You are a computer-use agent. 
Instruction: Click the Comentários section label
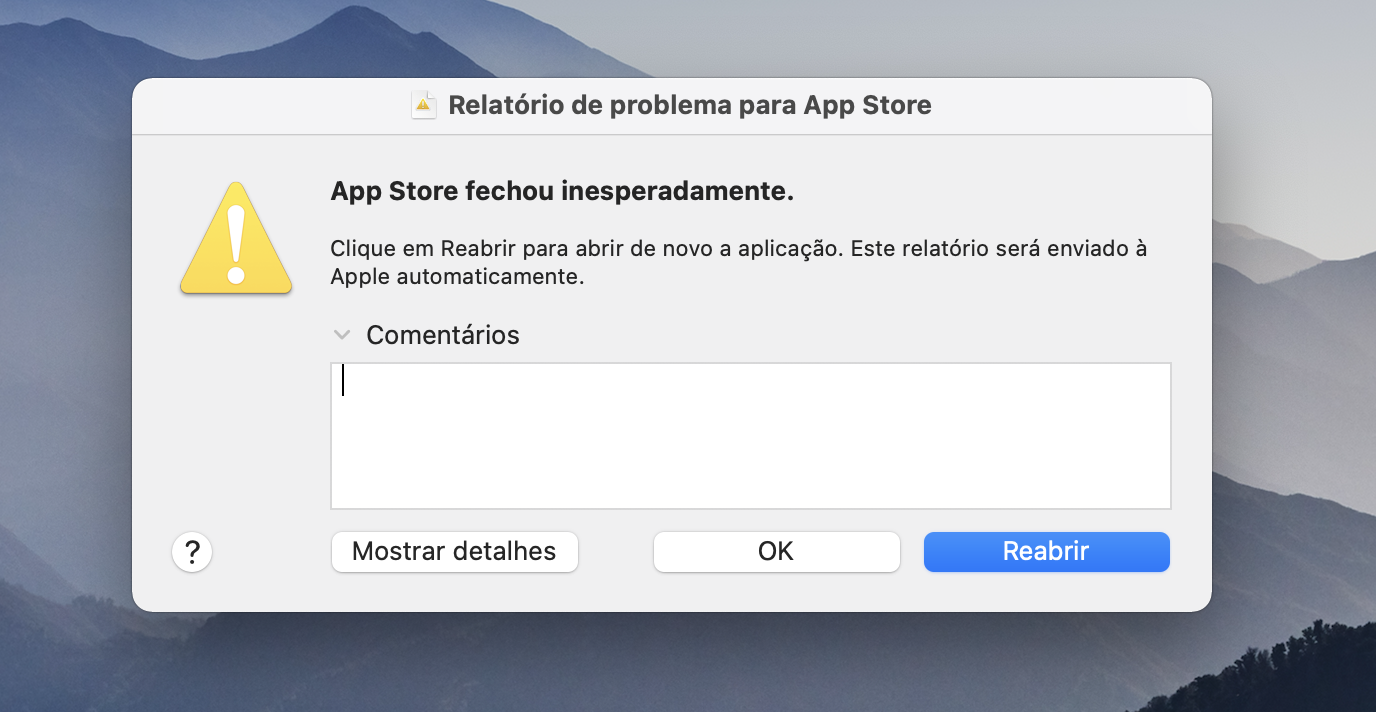pyautogui.click(x=443, y=335)
